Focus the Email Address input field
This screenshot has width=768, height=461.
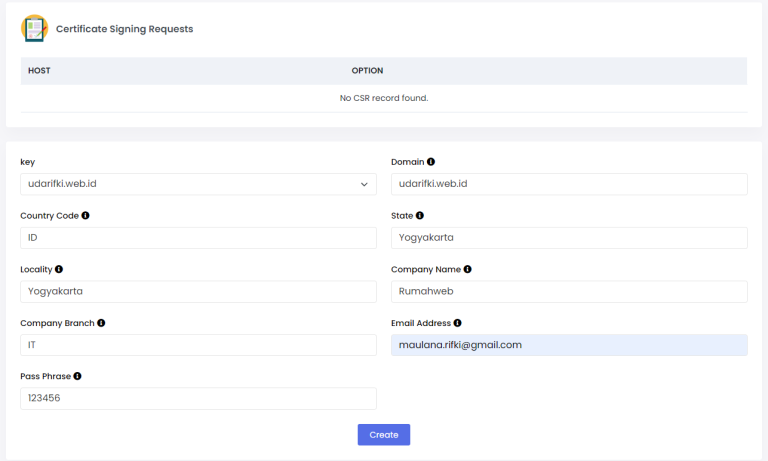569,345
